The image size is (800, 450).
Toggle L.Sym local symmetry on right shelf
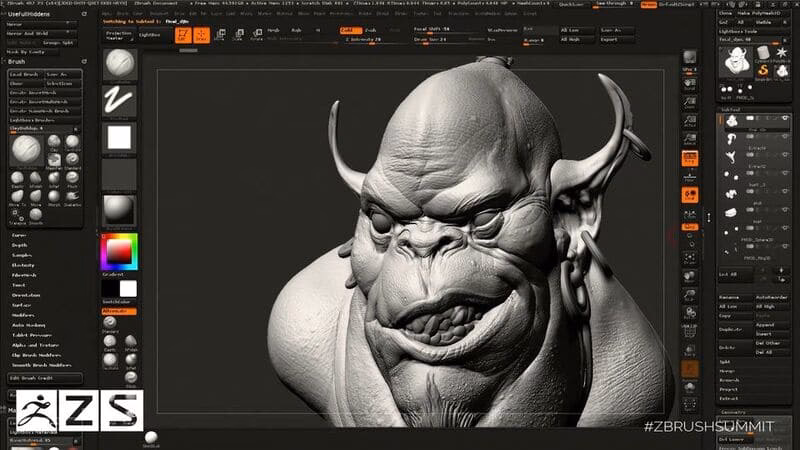click(690, 213)
